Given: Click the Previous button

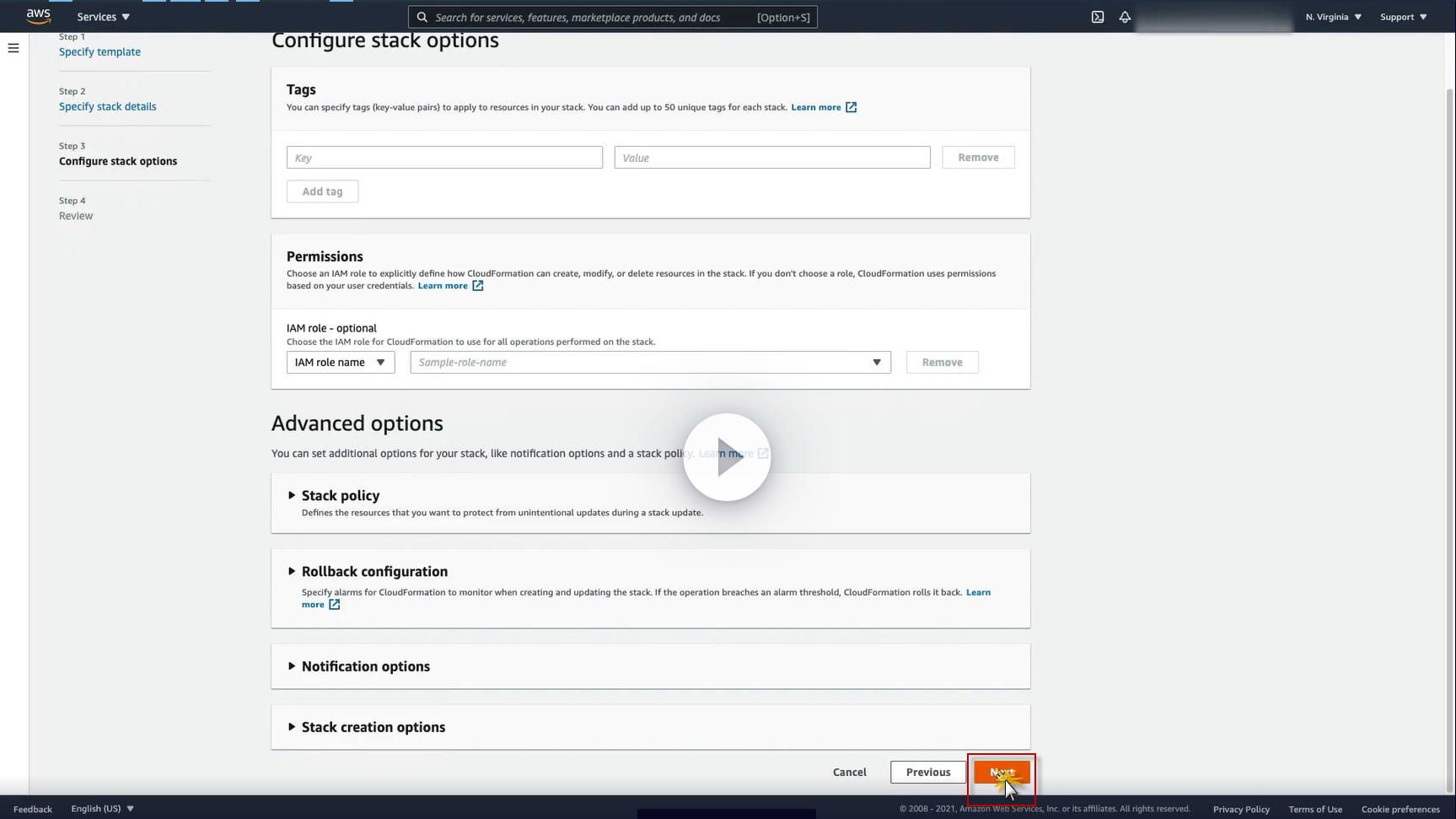Looking at the screenshot, I should (x=928, y=773).
